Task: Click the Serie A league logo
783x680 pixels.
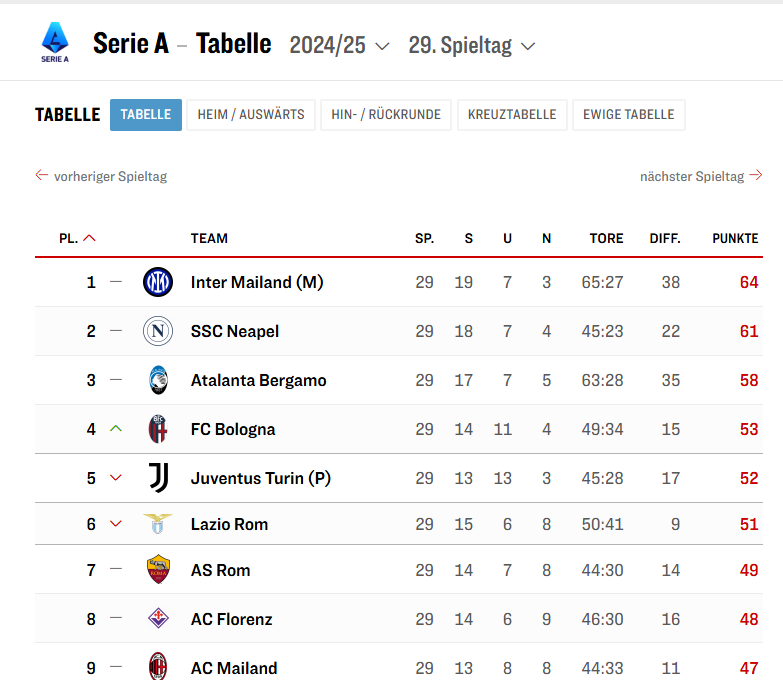Action: [x=55, y=43]
